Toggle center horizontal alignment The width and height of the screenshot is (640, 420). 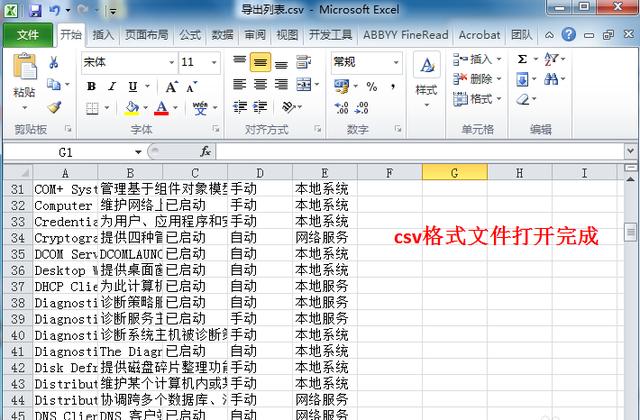click(x=259, y=62)
